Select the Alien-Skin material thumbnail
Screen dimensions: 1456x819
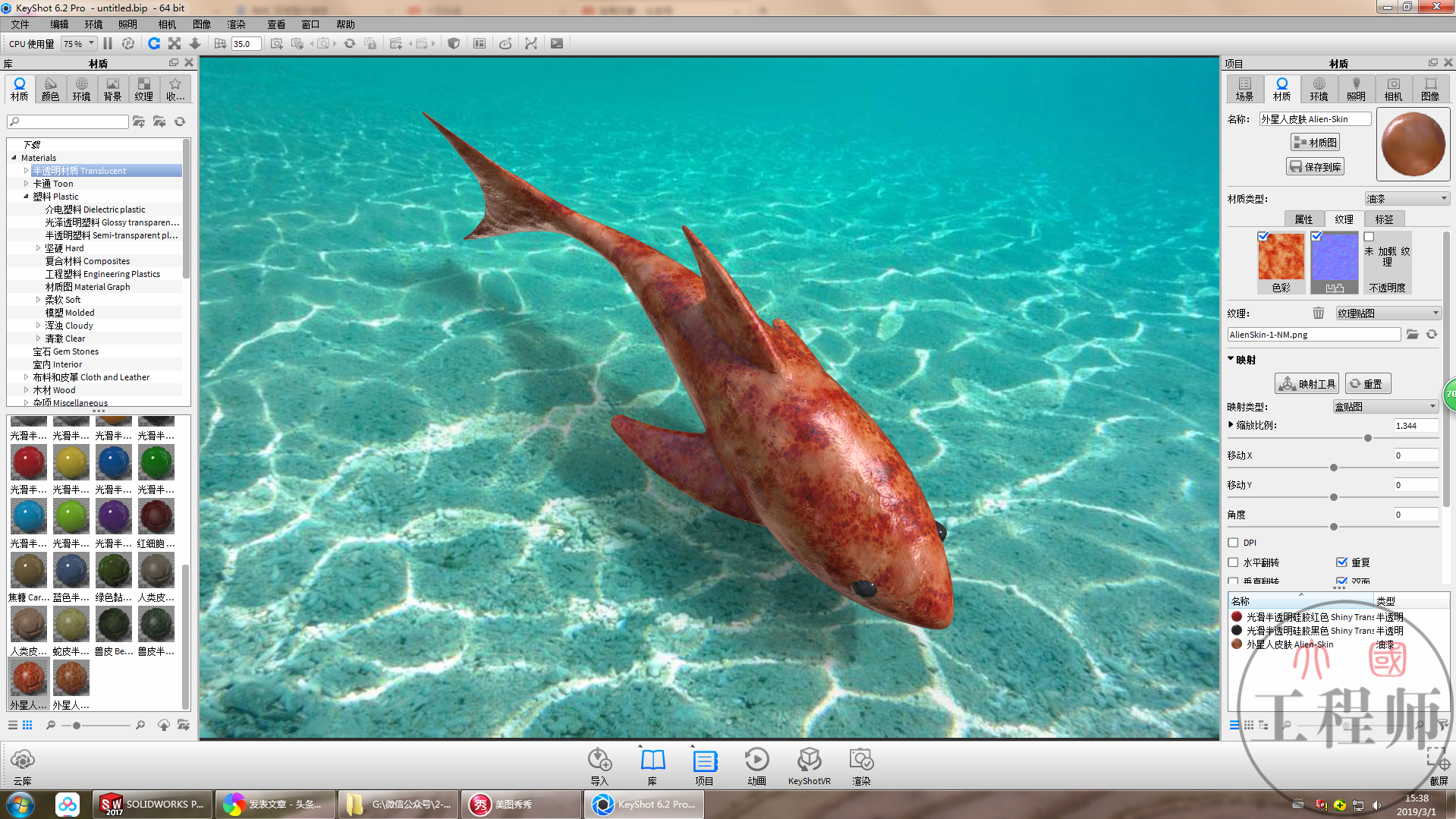(x=28, y=678)
